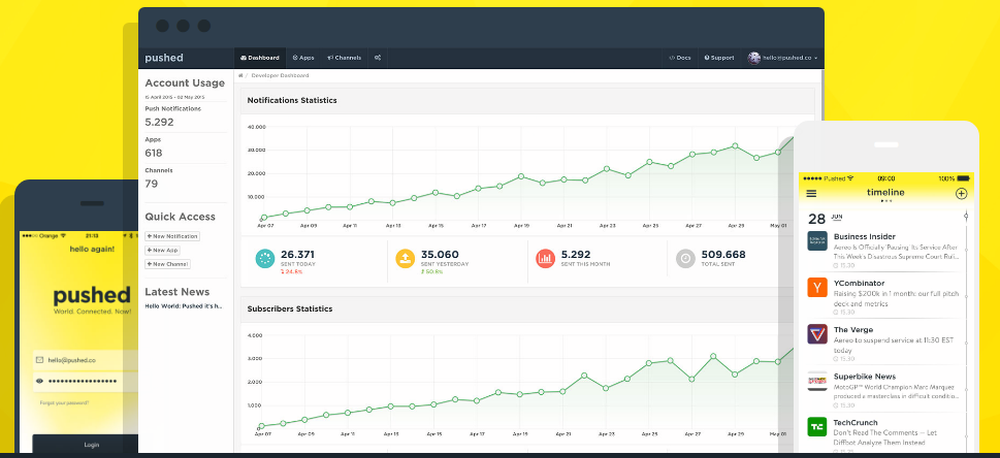The width and height of the screenshot is (1000, 458).
Task: Click the gray Total Sent clock icon
Action: point(685,258)
